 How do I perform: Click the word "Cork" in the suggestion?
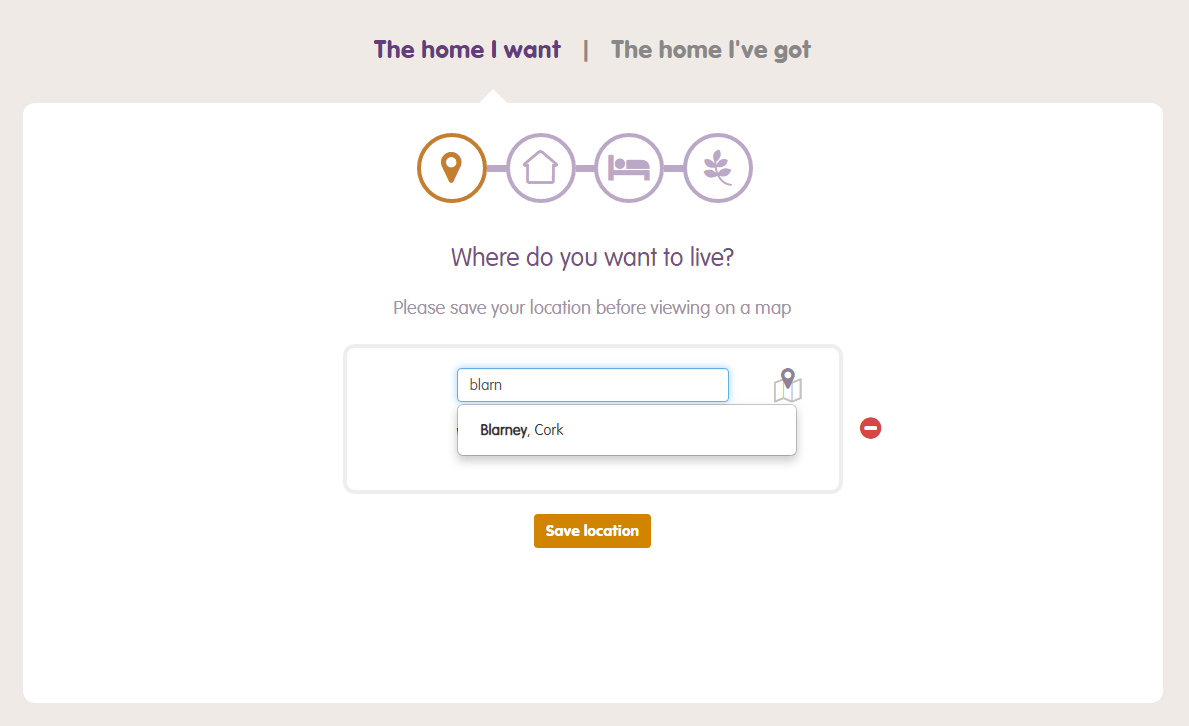[549, 430]
